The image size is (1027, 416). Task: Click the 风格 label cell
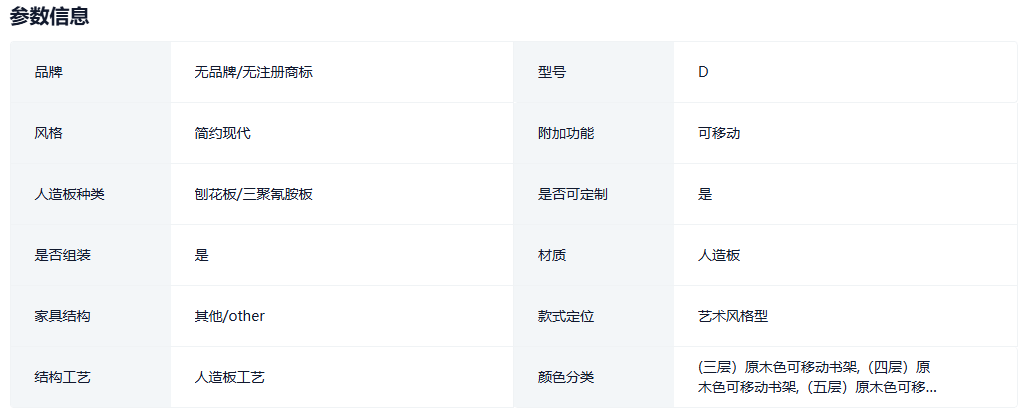(48, 133)
